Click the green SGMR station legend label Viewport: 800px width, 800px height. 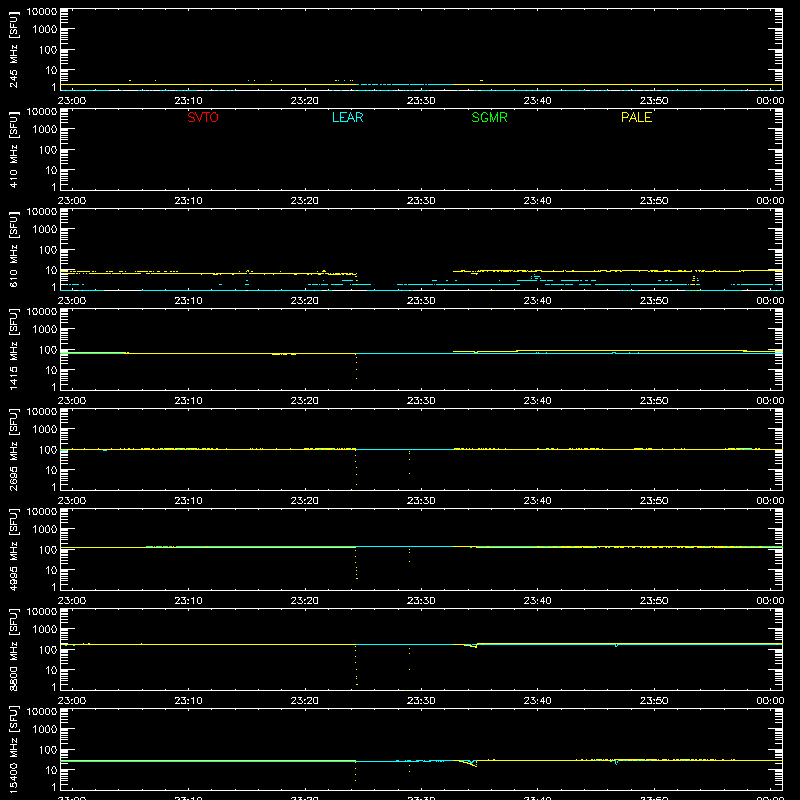pos(489,117)
